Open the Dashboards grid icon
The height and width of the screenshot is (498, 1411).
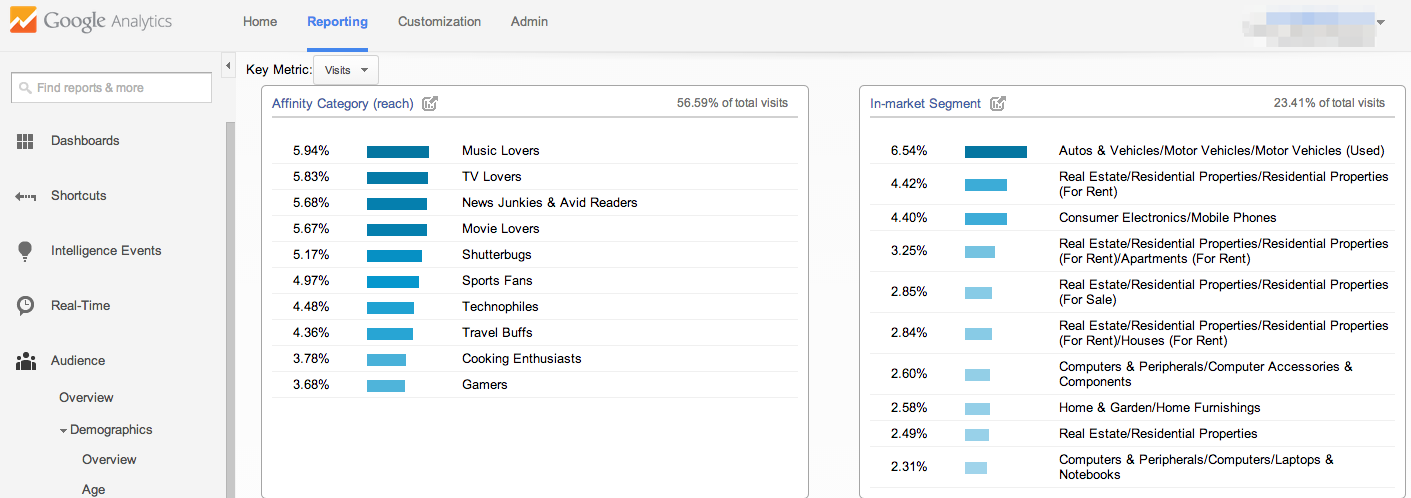pyautogui.click(x=26, y=141)
